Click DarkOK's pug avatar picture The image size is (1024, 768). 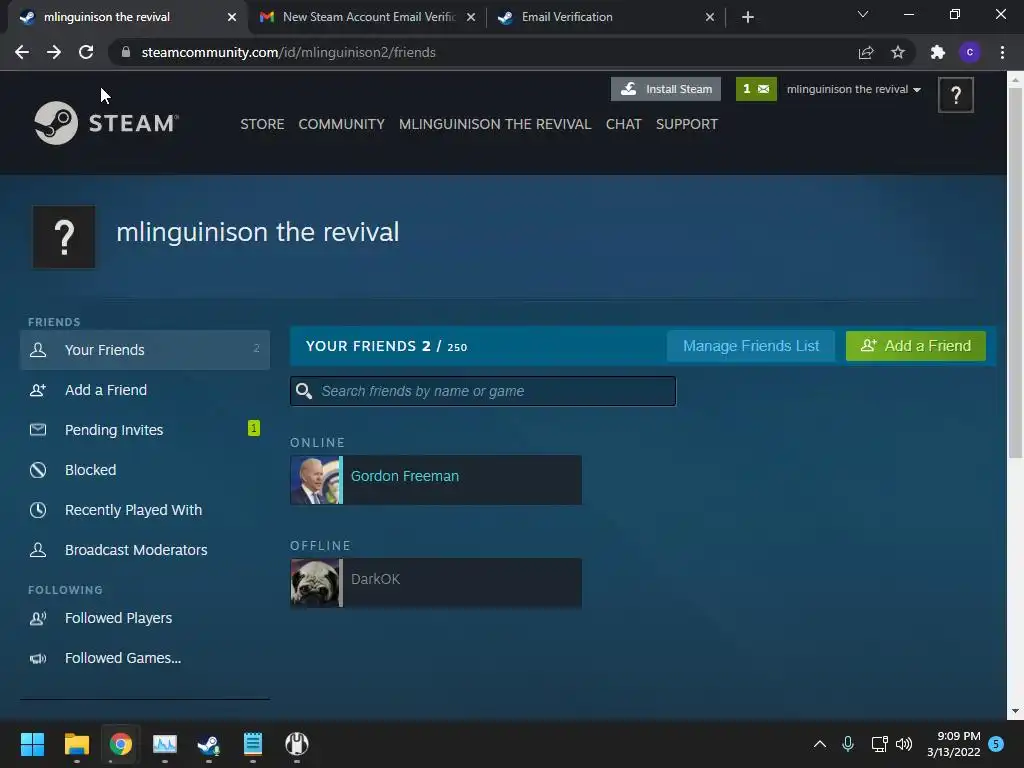coord(314,583)
